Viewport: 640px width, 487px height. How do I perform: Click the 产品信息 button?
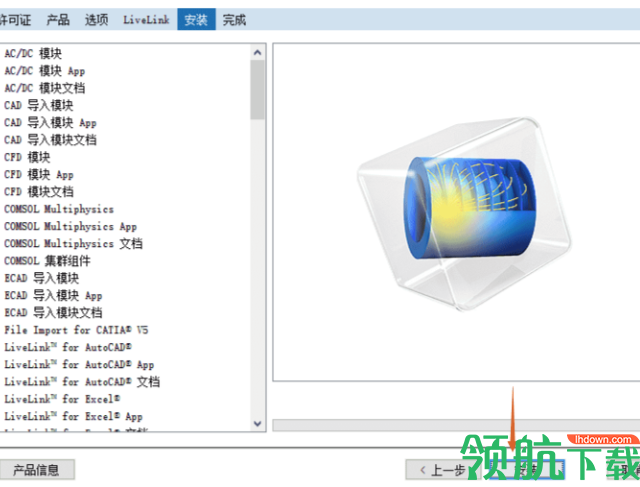[36, 470]
